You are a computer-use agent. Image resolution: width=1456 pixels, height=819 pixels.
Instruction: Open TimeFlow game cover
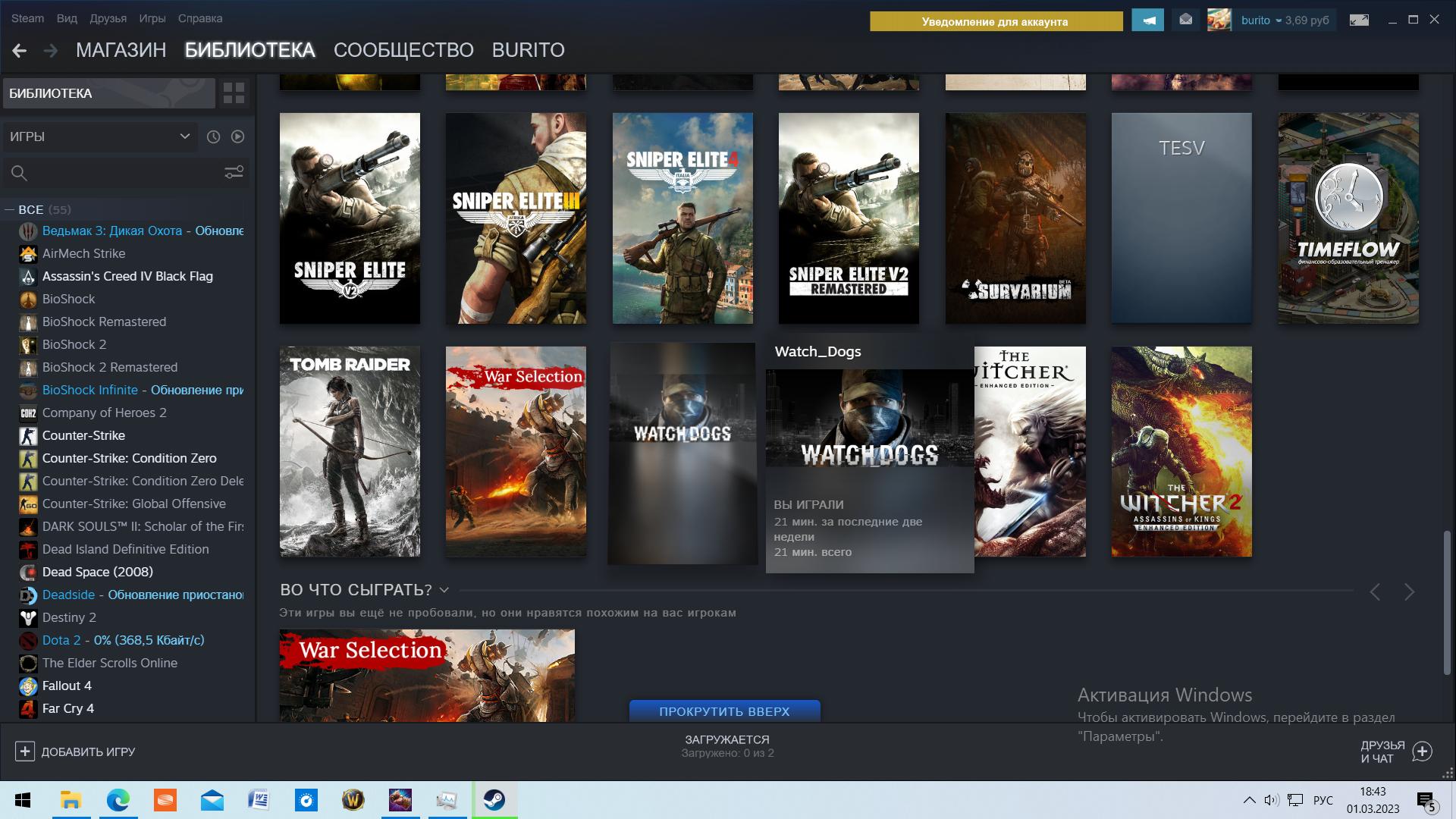[x=1348, y=218]
